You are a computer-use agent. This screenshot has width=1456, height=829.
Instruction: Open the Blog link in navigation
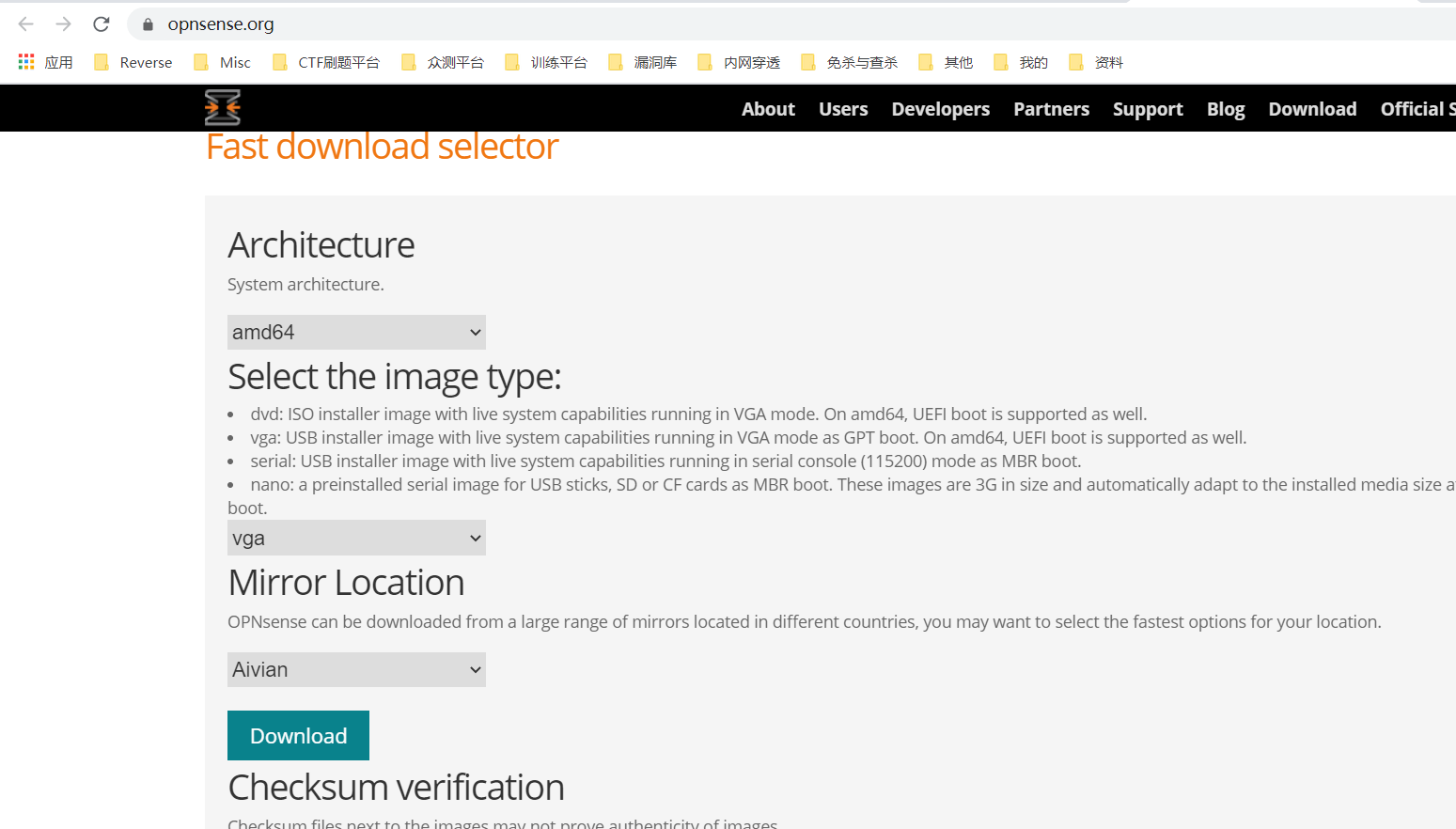tap(1226, 109)
